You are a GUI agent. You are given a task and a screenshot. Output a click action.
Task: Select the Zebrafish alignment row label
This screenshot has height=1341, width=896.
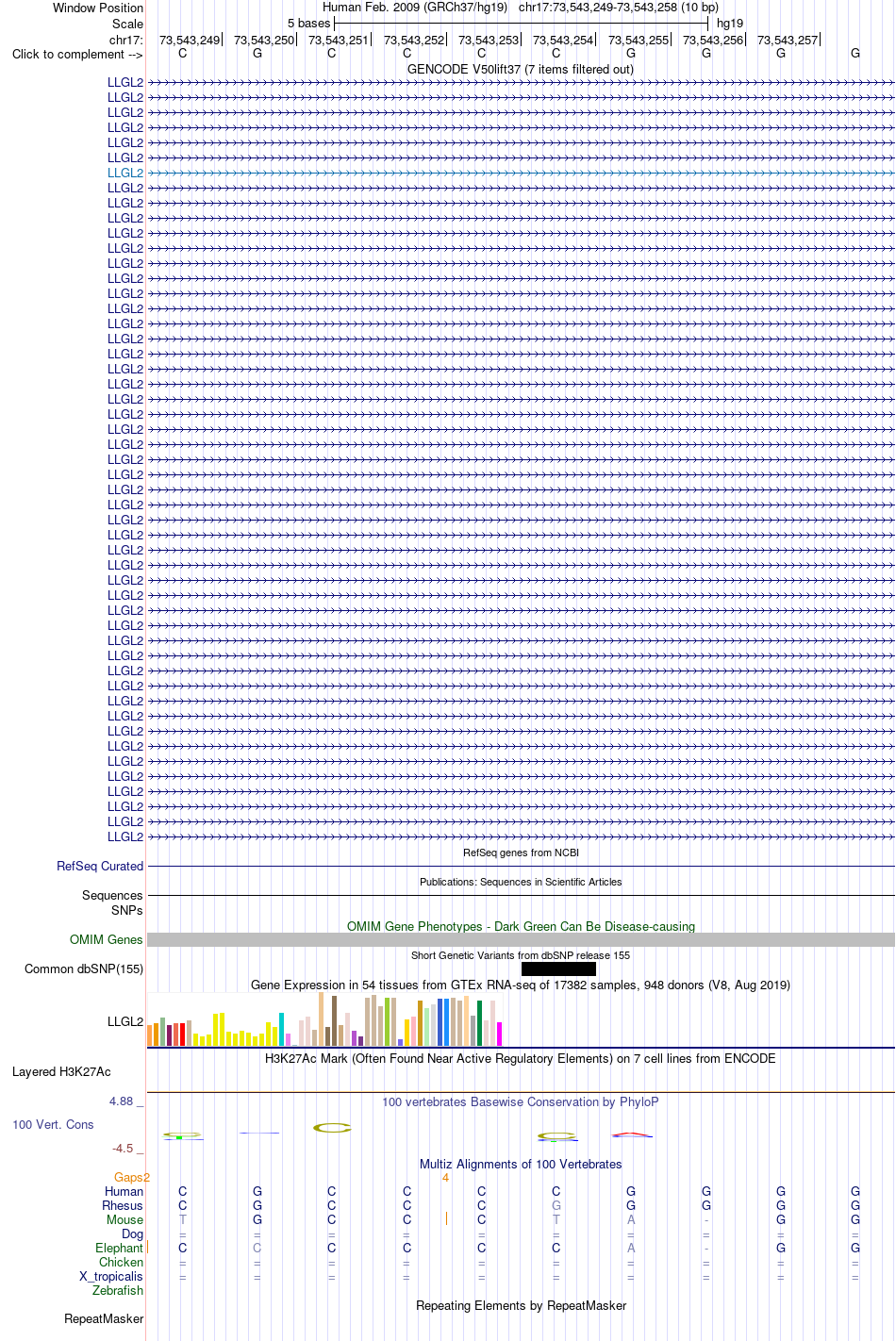pyautogui.click(x=118, y=1290)
